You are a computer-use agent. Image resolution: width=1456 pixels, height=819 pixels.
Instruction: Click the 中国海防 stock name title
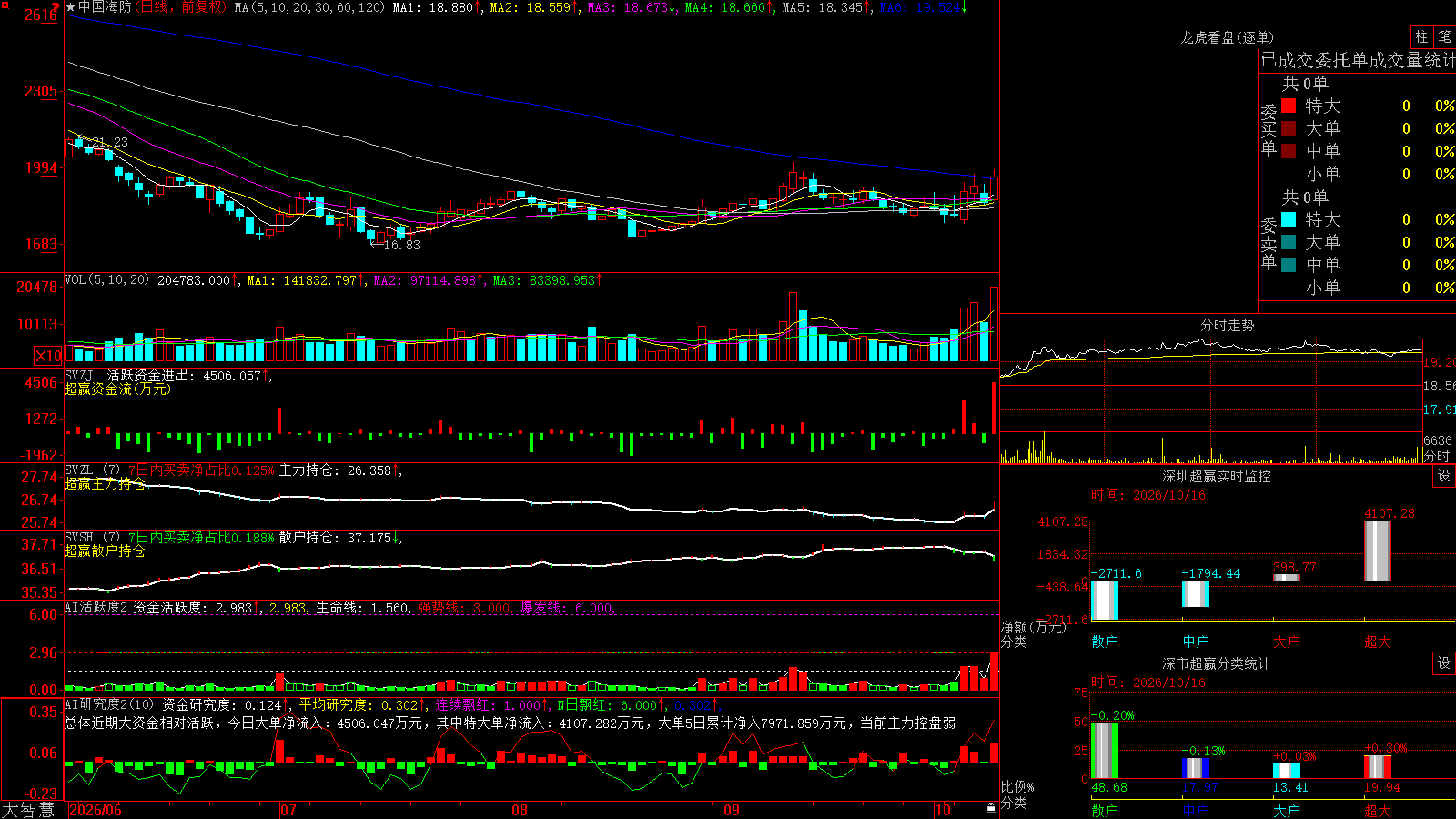coord(105,7)
